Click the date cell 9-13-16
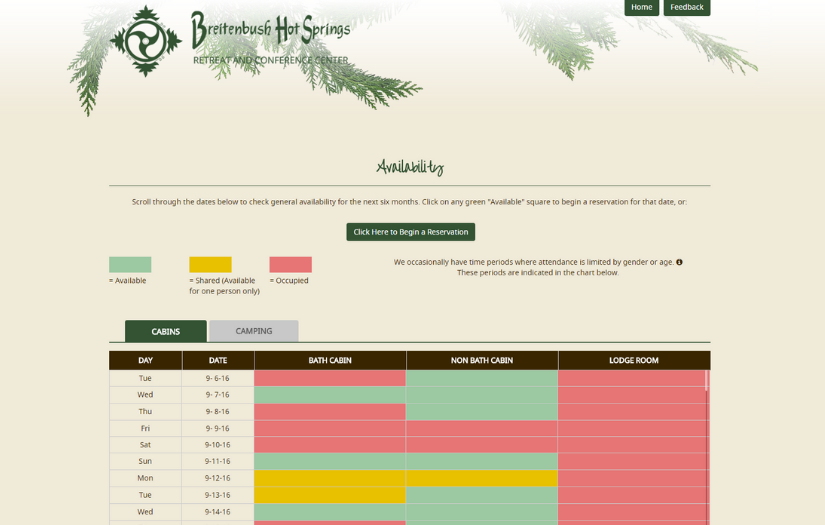This screenshot has width=825, height=525. pos(218,495)
